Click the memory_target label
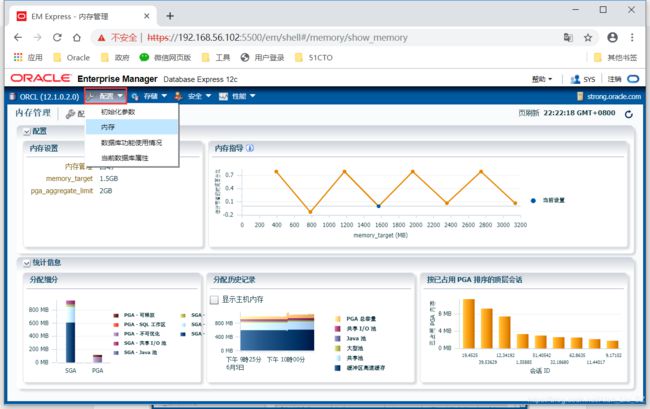 [x=69, y=179]
